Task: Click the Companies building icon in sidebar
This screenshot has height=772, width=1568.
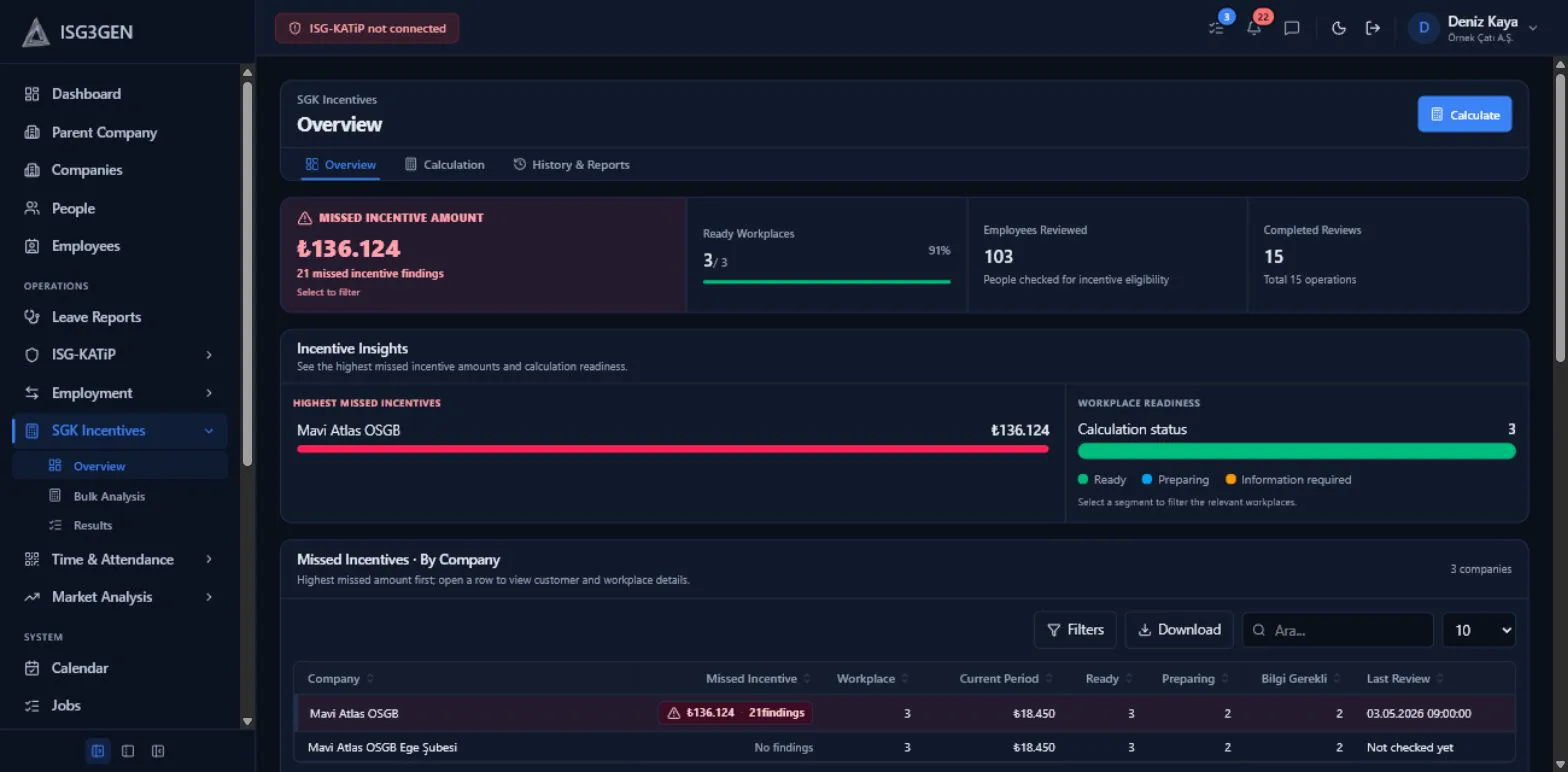Action: [32, 170]
